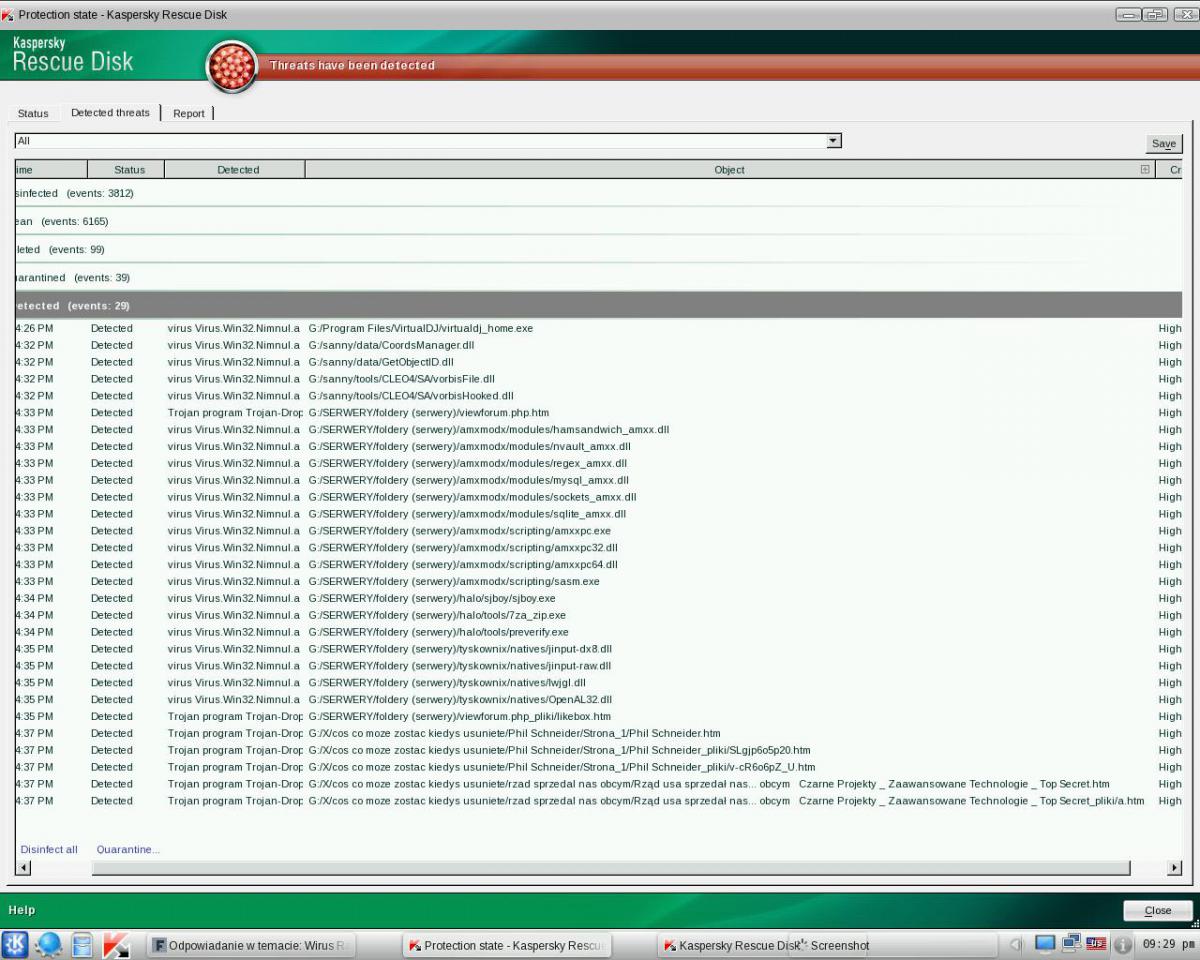The width and height of the screenshot is (1200, 960).
Task: Select the sjboy.exe threat row
Action: (598, 598)
